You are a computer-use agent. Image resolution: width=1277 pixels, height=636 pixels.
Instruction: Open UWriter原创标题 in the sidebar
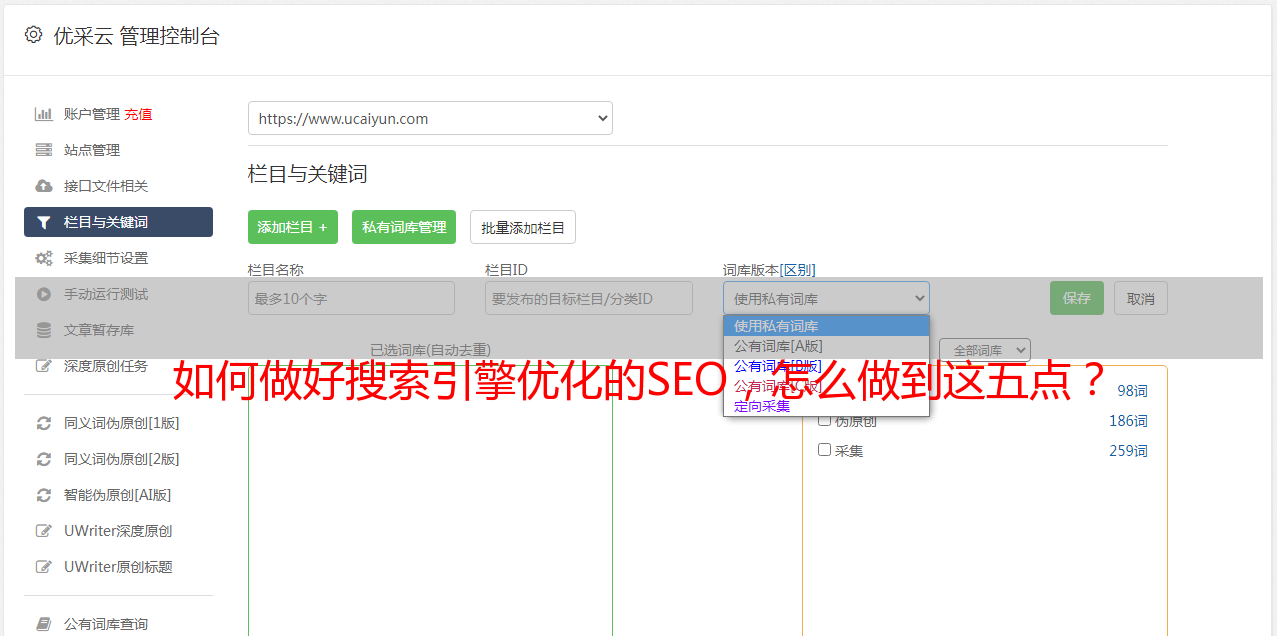pos(118,567)
